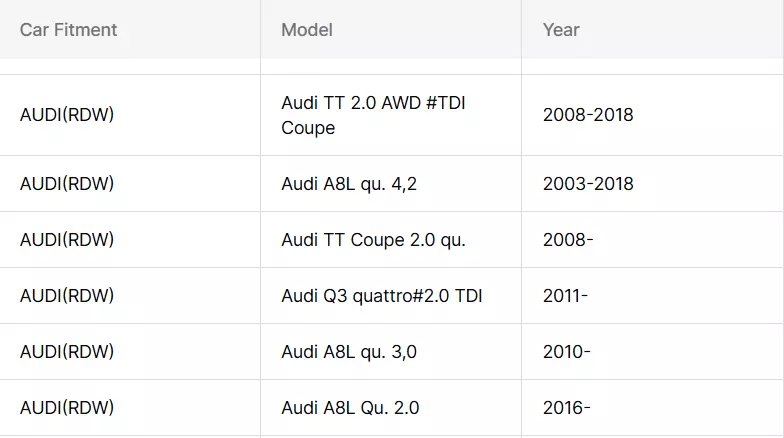Screen dimensions: 784x438
Task: Click the Car Fitment column header
Action: tap(68, 30)
